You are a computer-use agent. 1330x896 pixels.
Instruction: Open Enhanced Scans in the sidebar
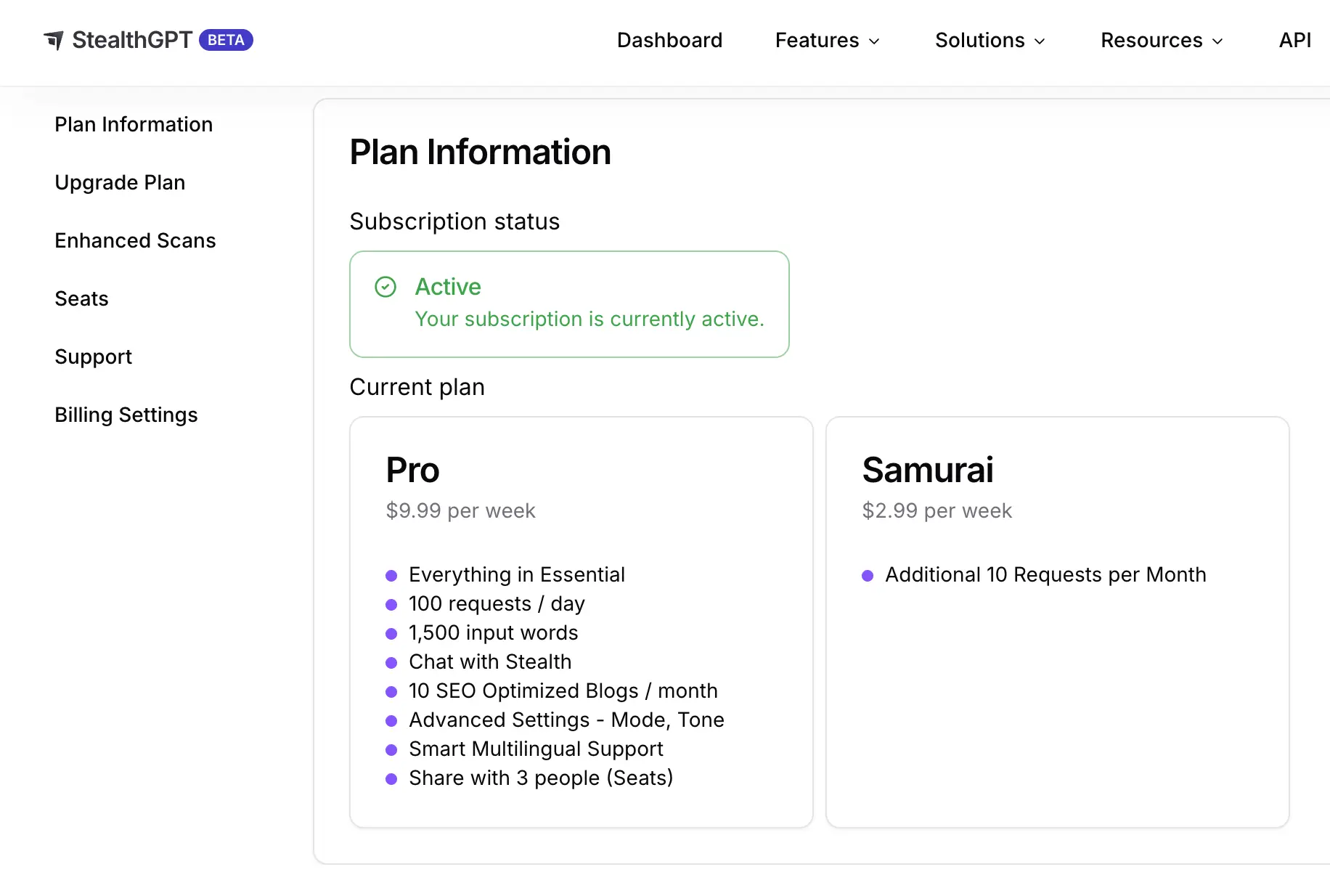tap(135, 240)
